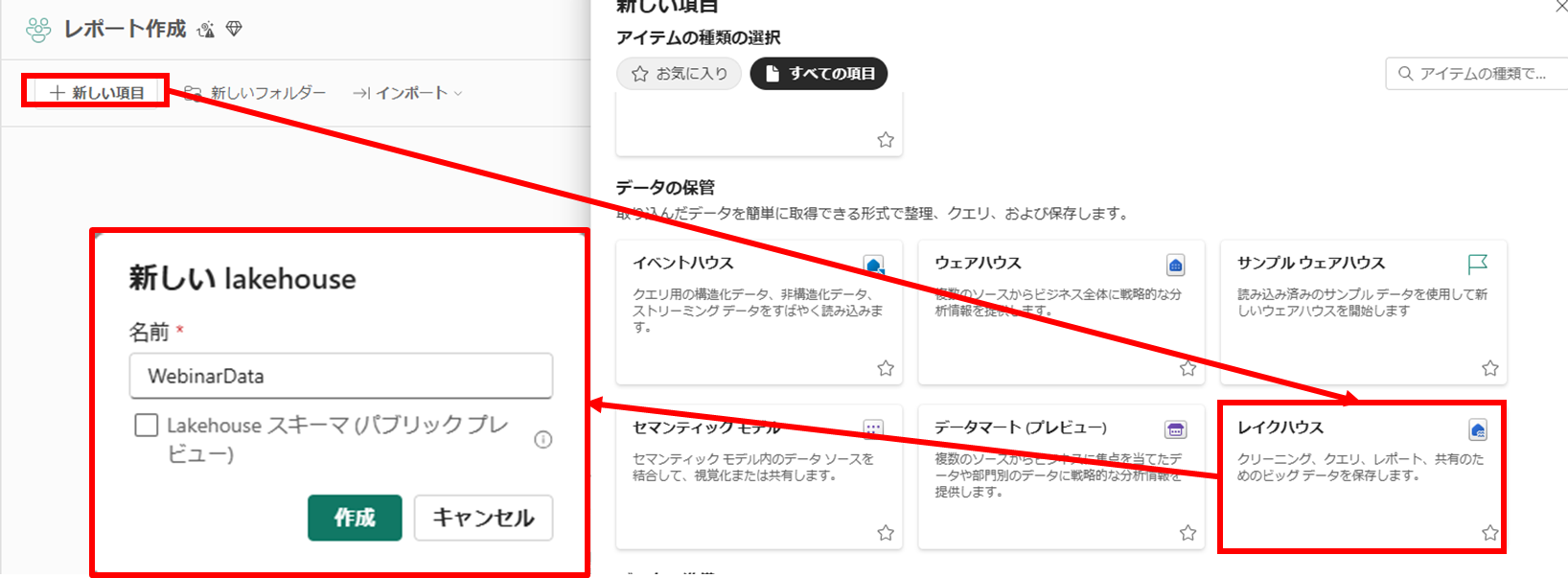Favorite the ウェアハウス card with its star

click(x=1188, y=368)
